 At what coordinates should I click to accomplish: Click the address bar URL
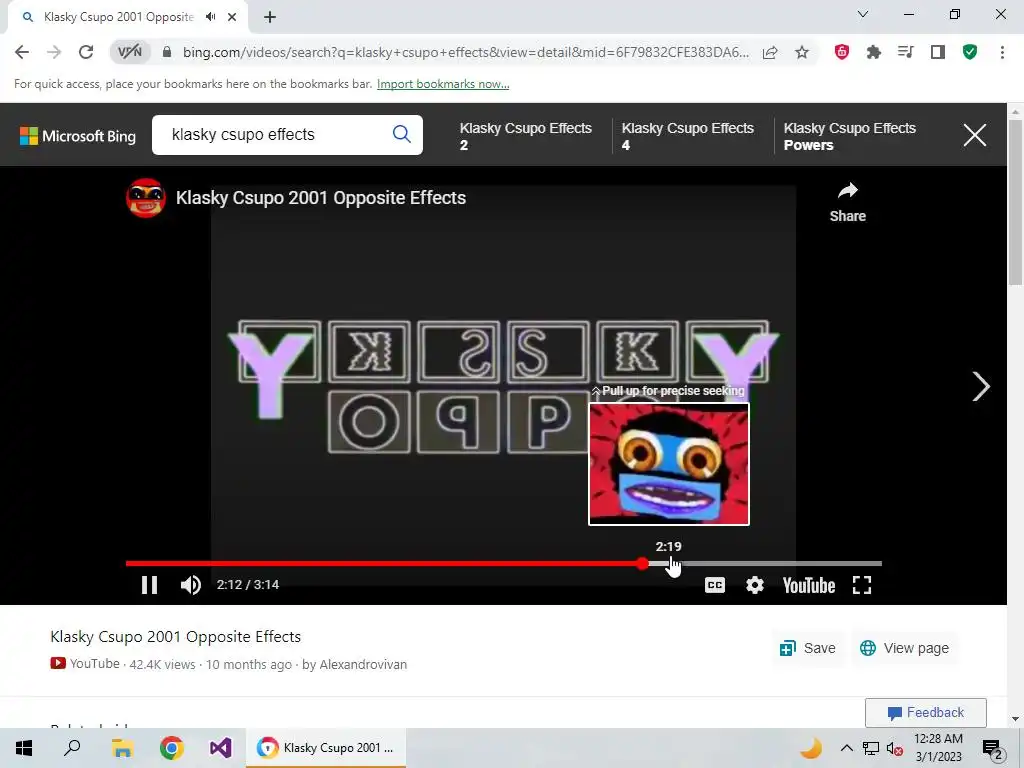point(466,52)
